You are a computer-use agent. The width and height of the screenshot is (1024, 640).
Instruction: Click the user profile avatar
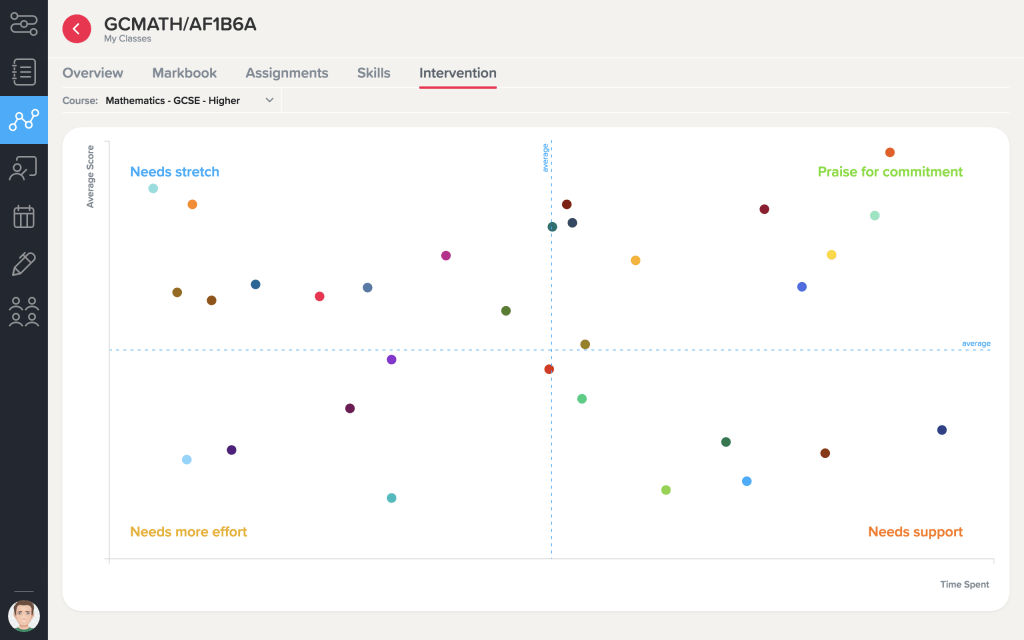[x=23, y=615]
